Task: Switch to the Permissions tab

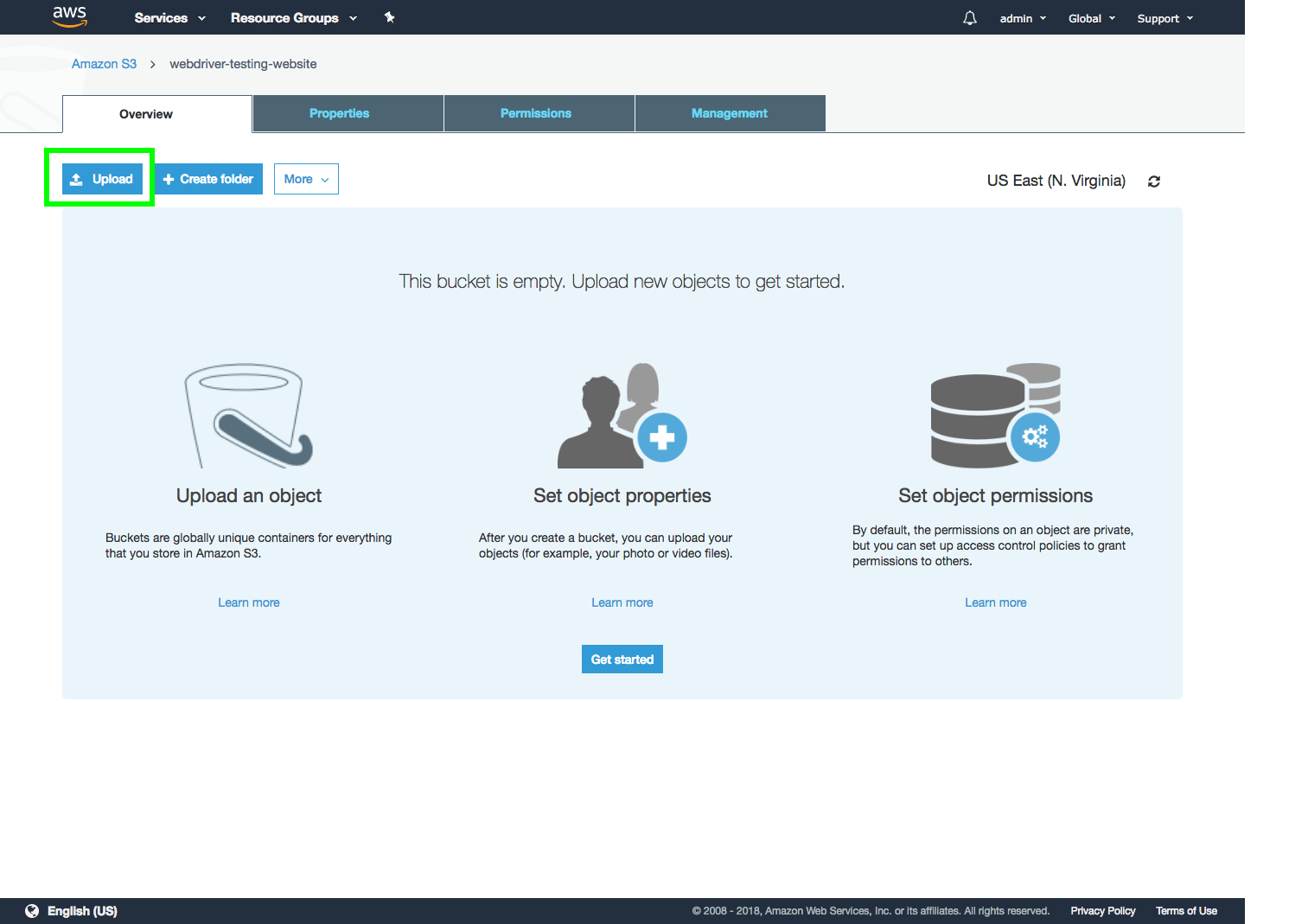Action: [x=536, y=113]
